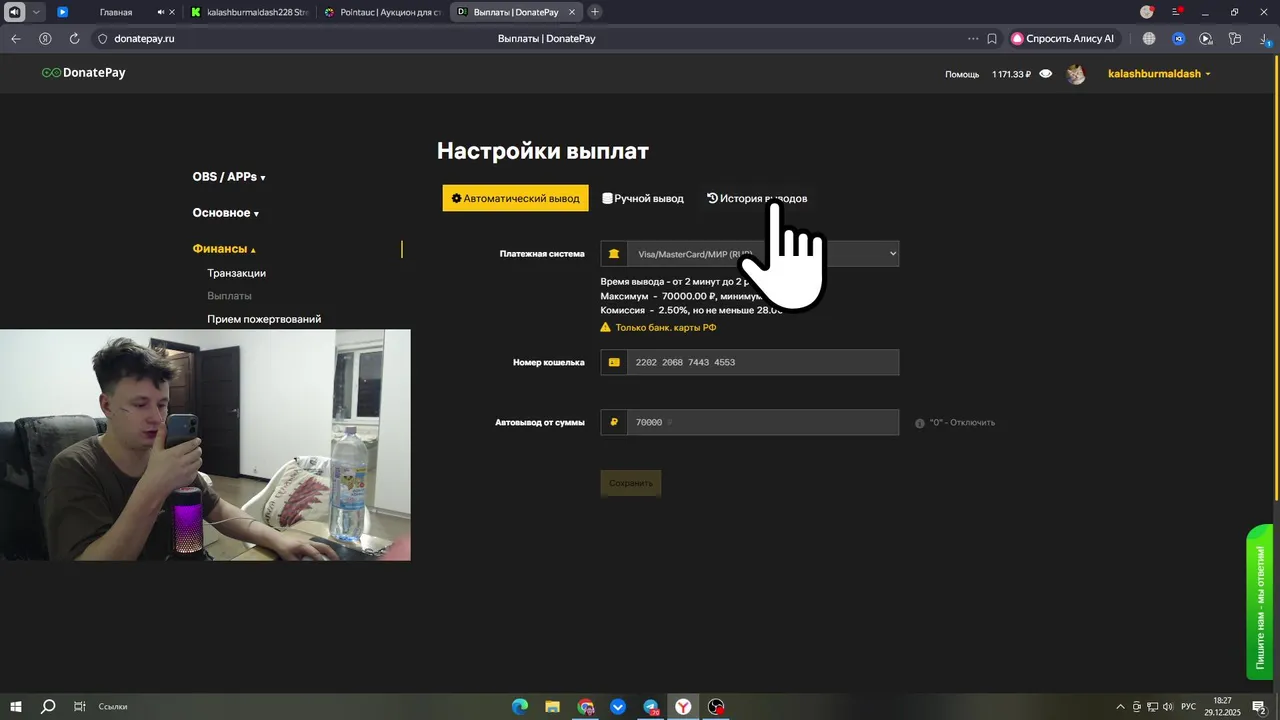The width and height of the screenshot is (1280, 720).
Task: Launch Microsoft Edge from the taskbar
Action: (520, 707)
